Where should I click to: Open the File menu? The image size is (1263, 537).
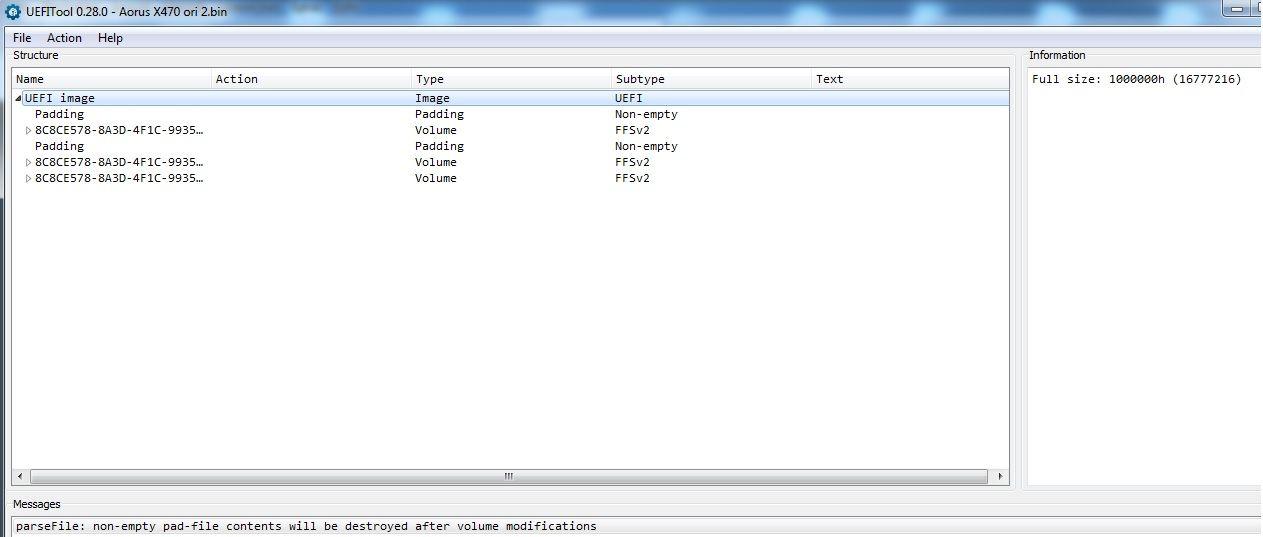click(22, 38)
